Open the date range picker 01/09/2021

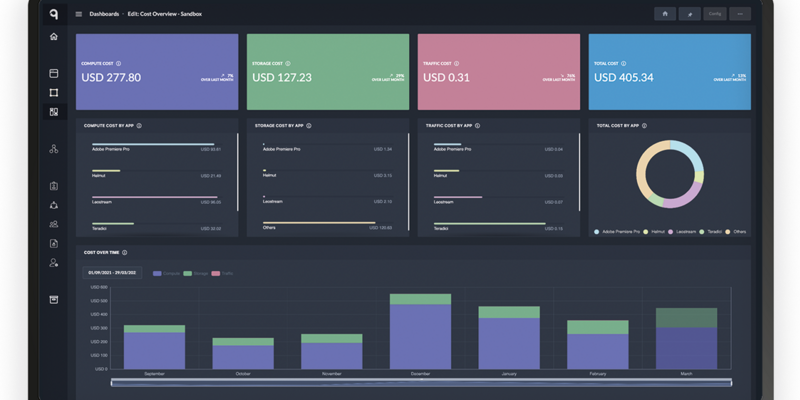pos(112,273)
